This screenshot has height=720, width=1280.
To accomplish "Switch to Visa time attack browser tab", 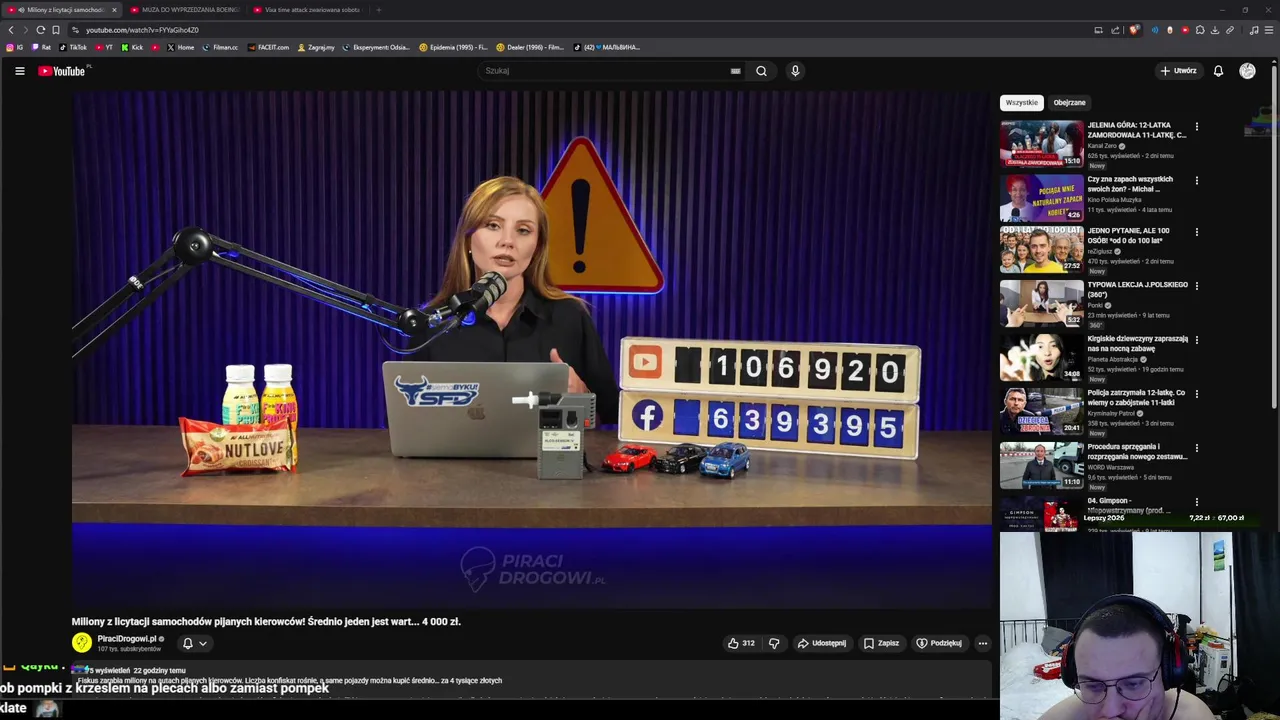I will click(x=305, y=10).
